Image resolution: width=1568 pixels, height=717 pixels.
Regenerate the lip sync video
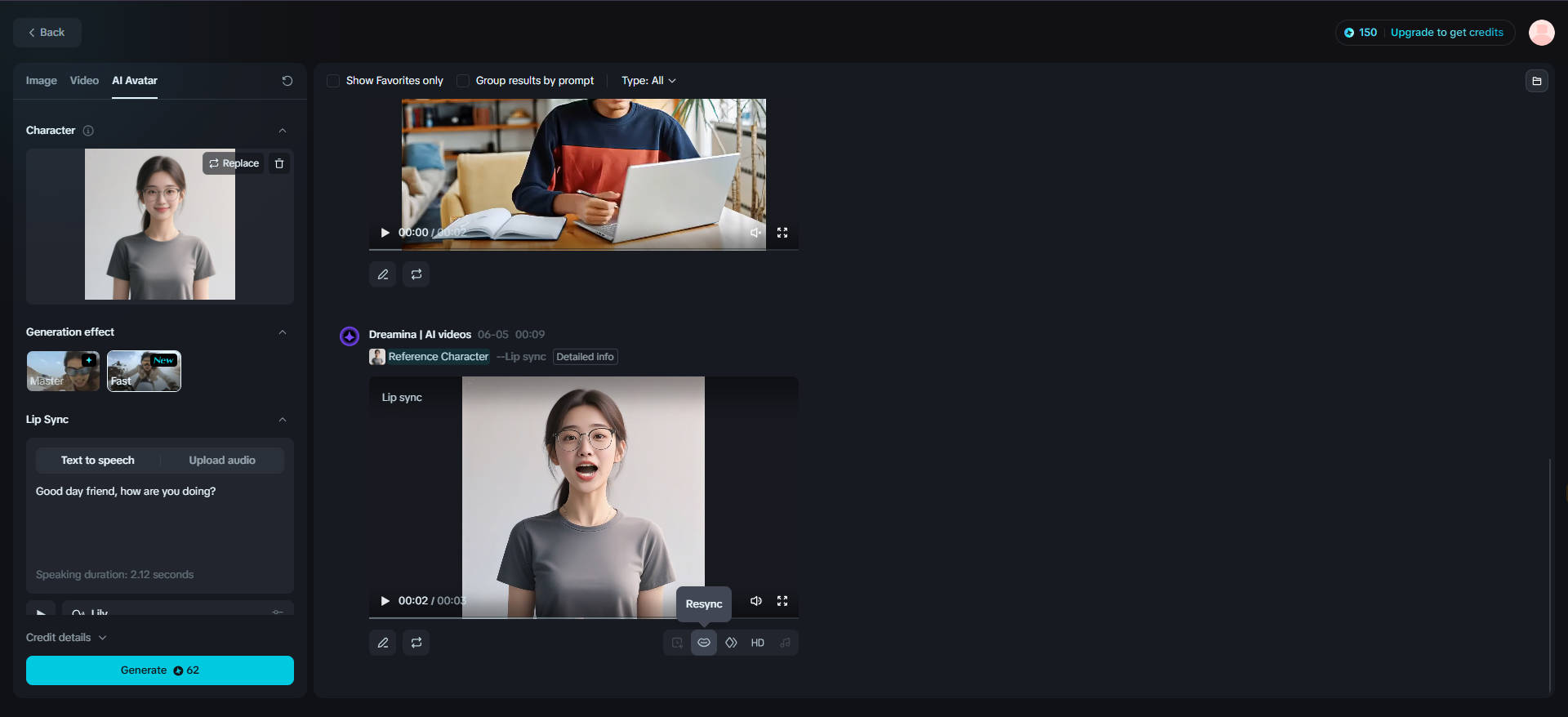(416, 643)
